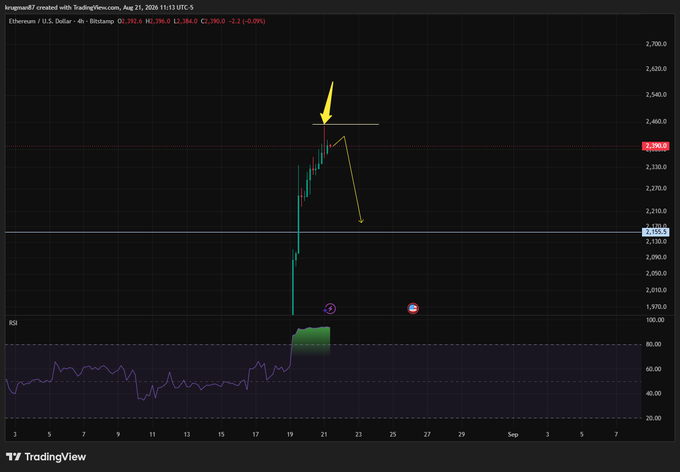
Task: Click the change value −2.2 (−0.09%)
Action: 247,21
